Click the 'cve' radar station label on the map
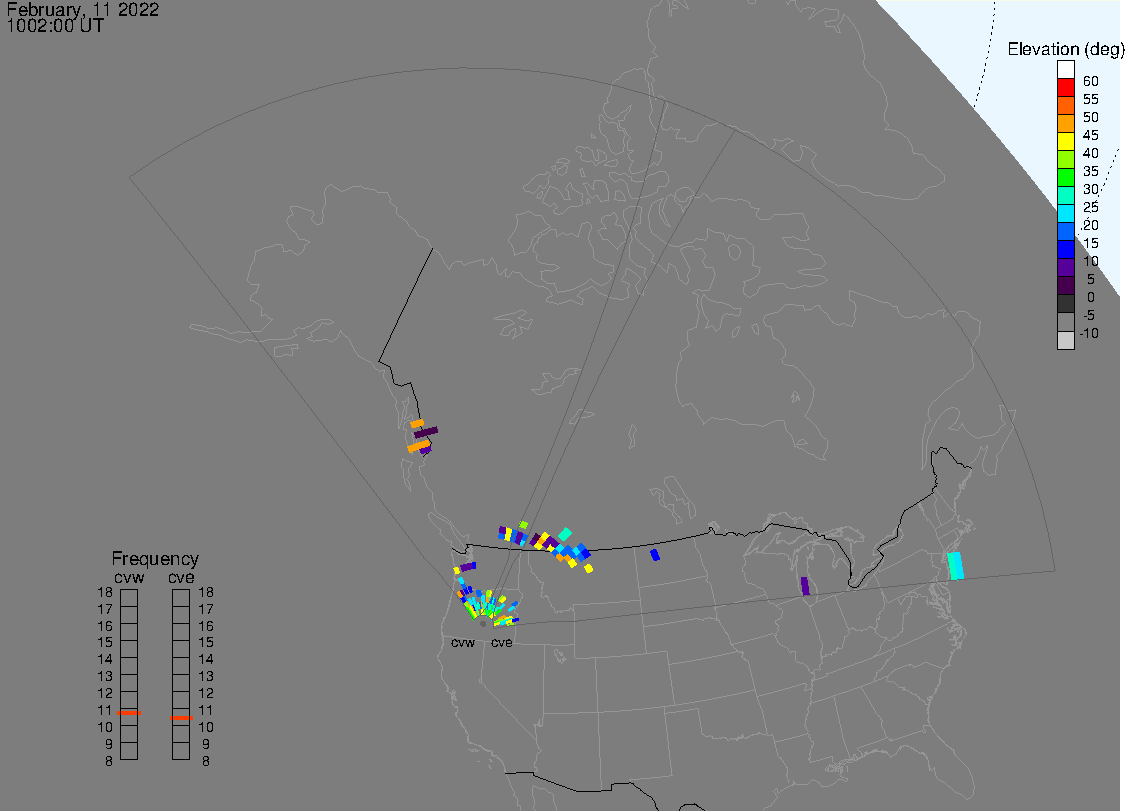 [x=502, y=643]
